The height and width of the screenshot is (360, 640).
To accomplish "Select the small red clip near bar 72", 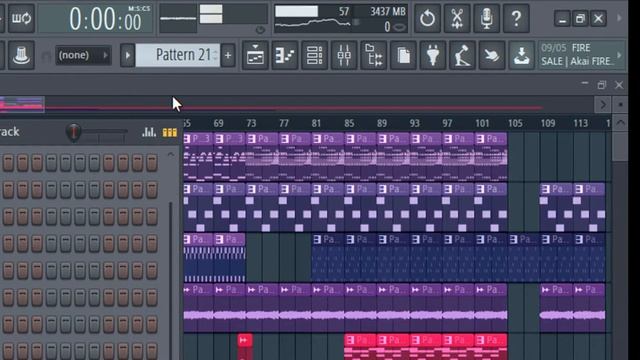I will click(244, 346).
